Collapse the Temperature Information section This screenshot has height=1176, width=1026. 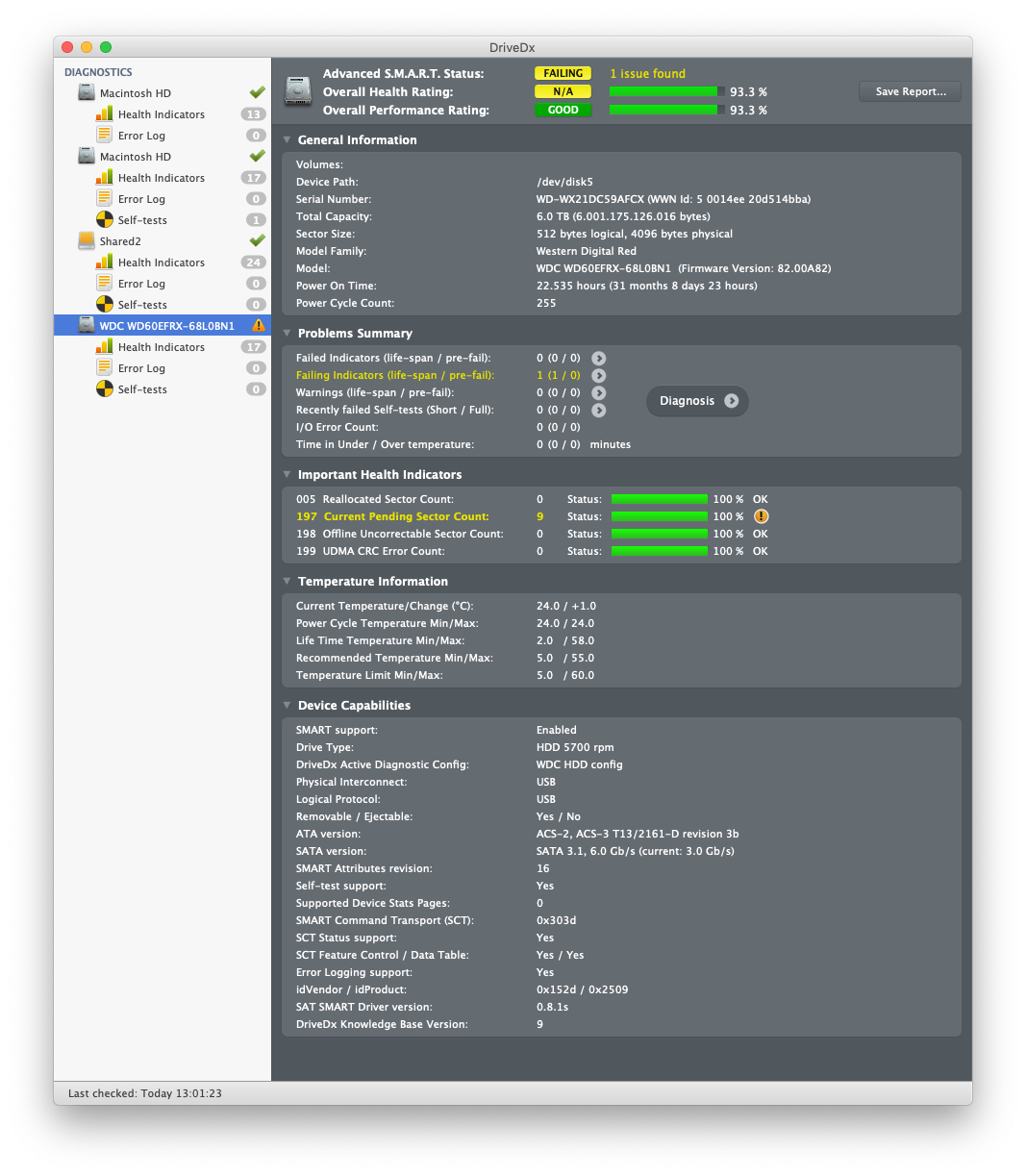286,582
